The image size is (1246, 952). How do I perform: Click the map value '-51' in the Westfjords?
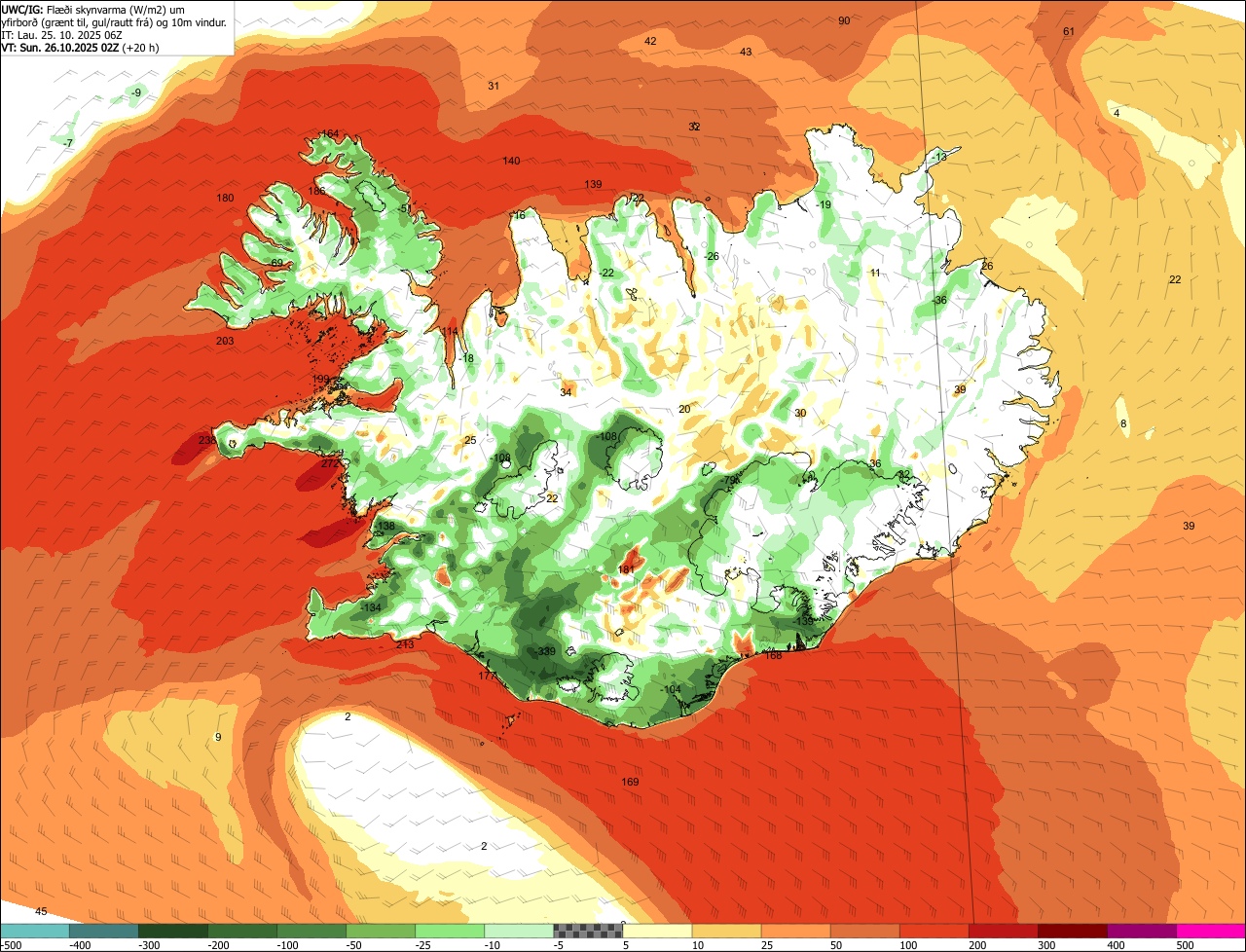tap(404, 208)
